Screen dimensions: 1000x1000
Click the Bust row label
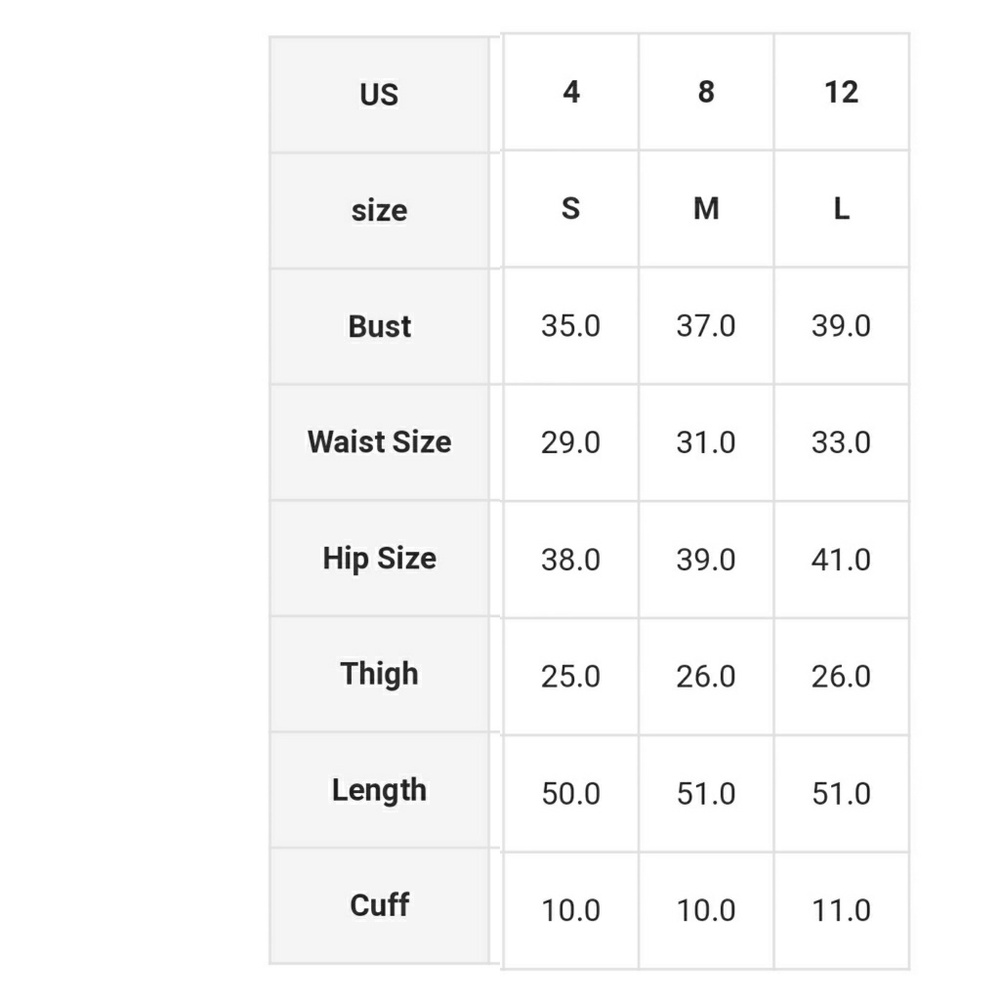[x=379, y=326]
